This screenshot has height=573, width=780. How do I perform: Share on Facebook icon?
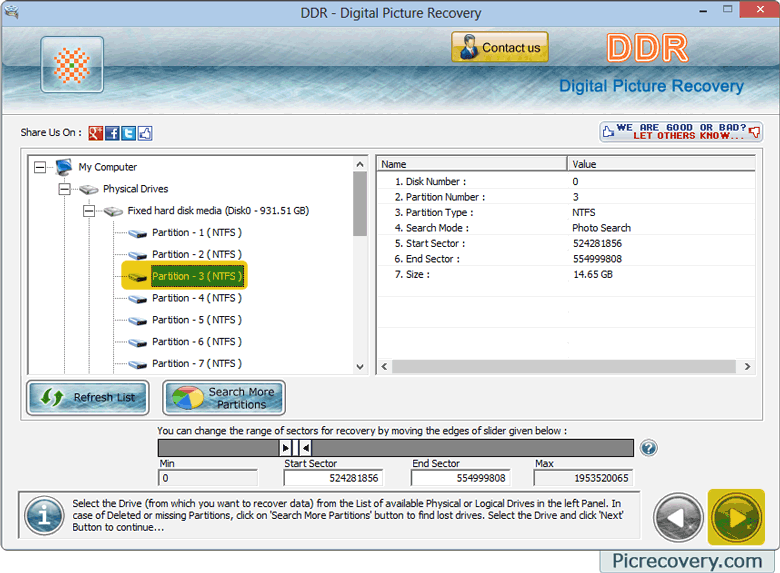(112, 133)
